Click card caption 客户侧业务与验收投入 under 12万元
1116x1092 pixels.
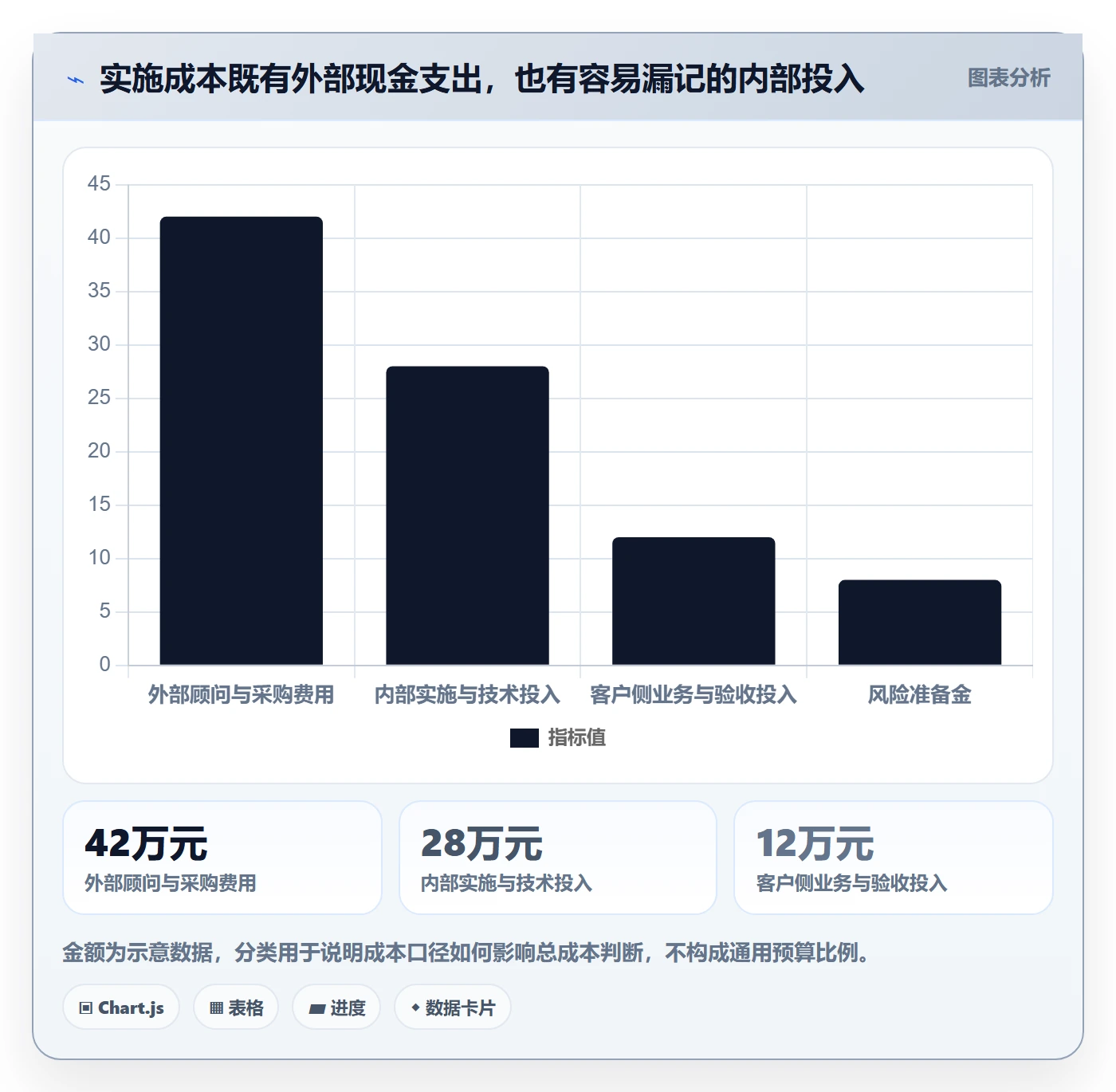(851, 883)
